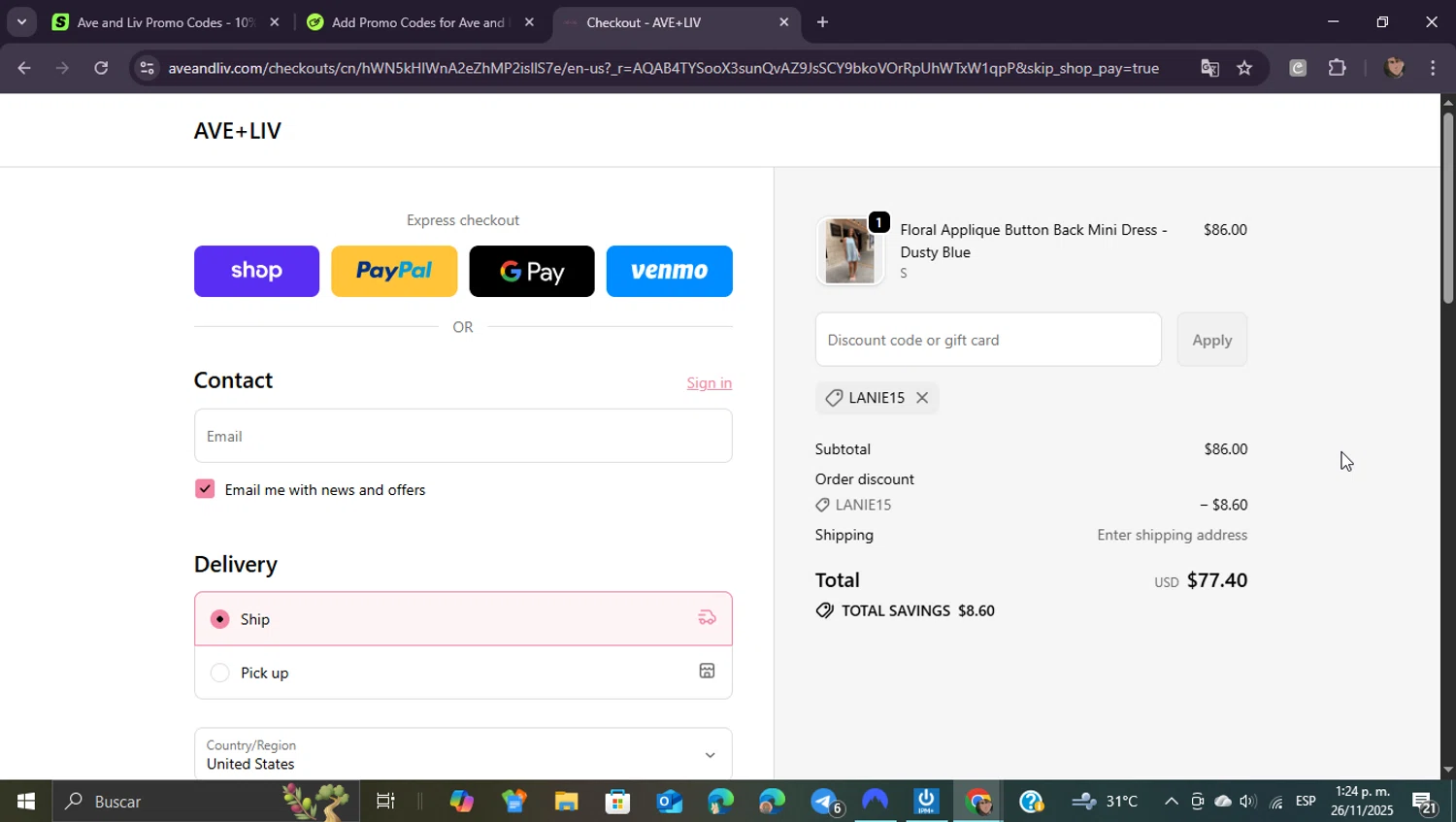The width and height of the screenshot is (1456, 822).
Task: Open Outlook from the taskbar
Action: pyautogui.click(x=670, y=802)
